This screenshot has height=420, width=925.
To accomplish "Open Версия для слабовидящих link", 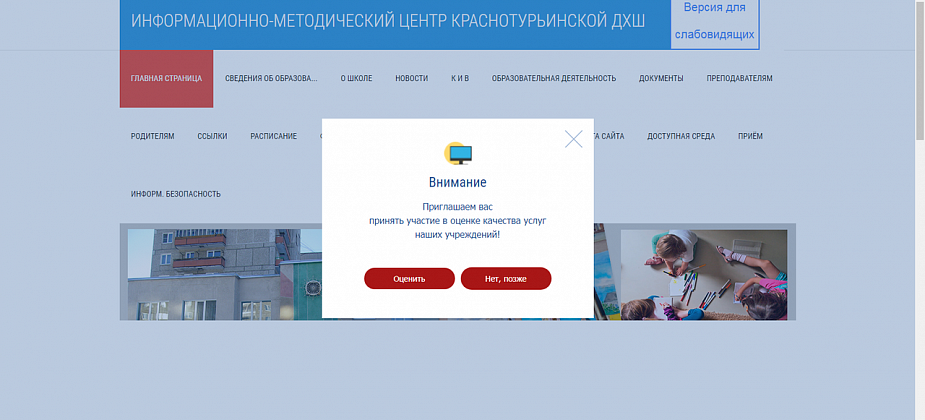I will coord(714,21).
